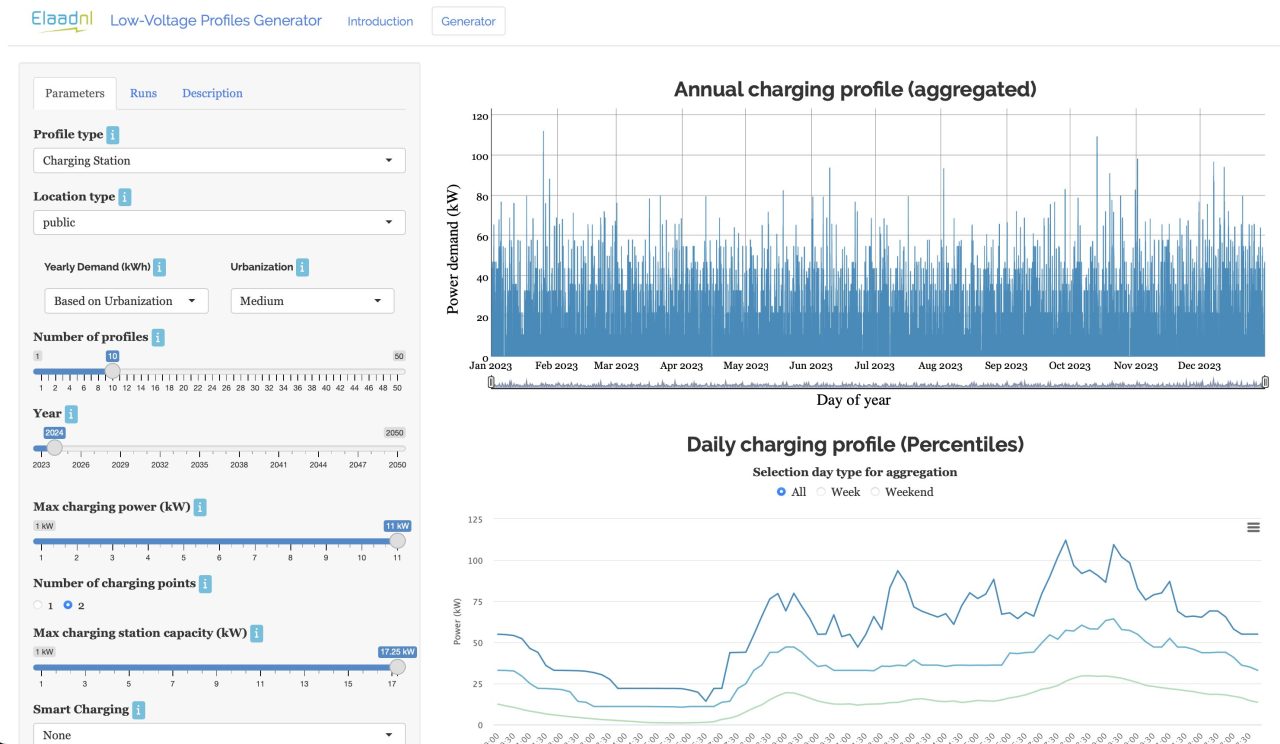Select the Week day type option

[x=822, y=492]
